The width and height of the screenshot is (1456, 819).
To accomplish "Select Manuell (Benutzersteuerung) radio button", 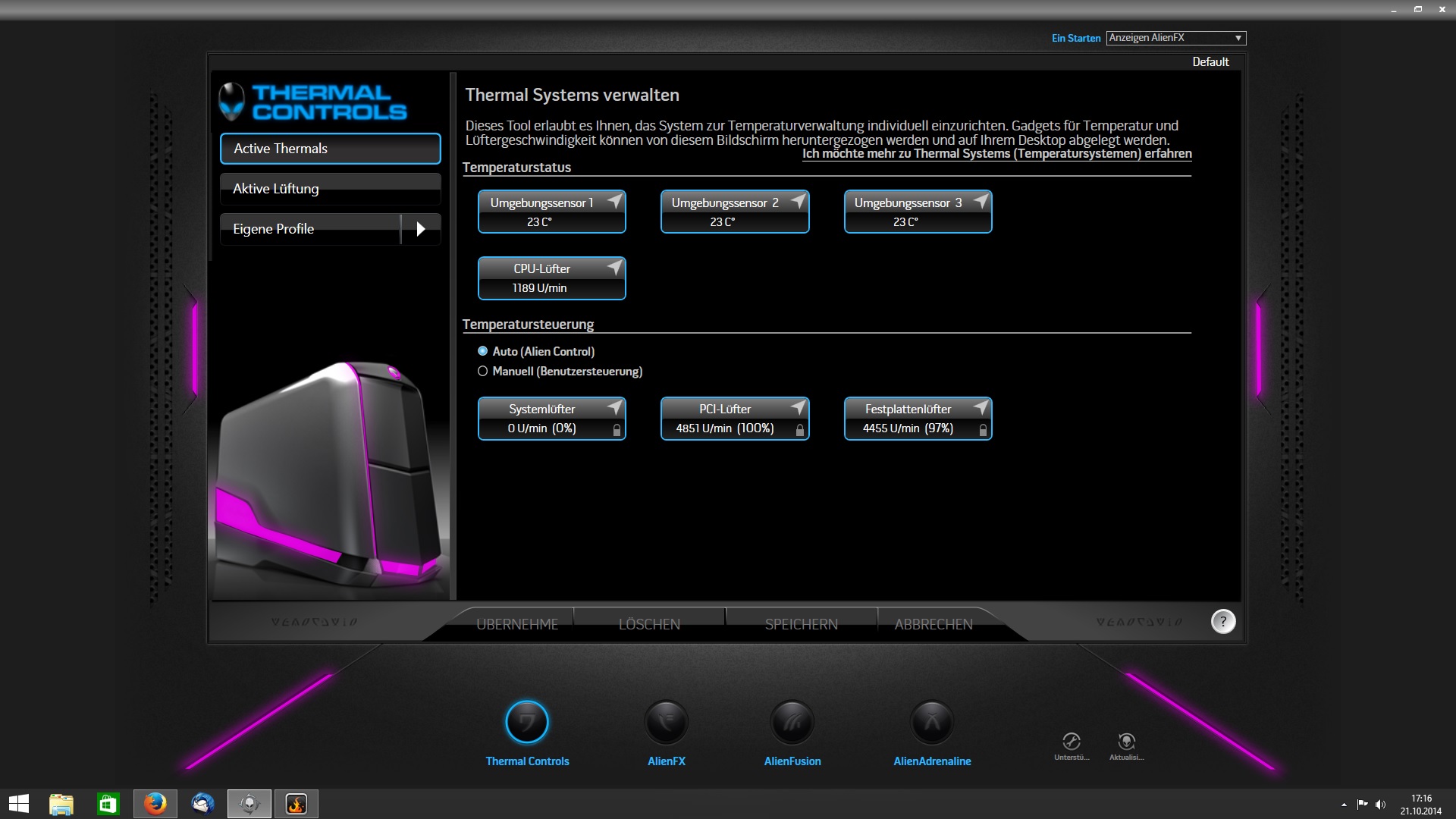I will click(x=482, y=371).
